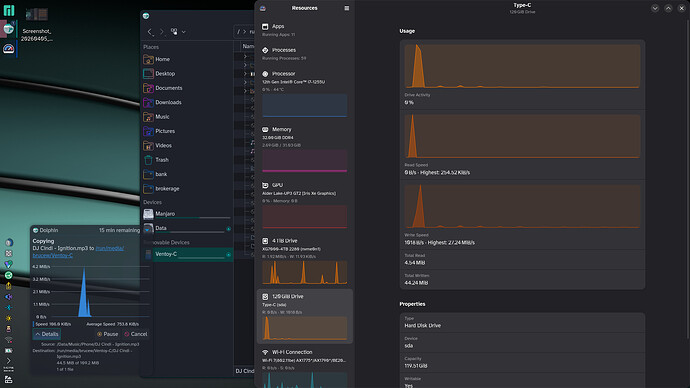690x388 pixels.
Task: Open Trash in Dolphin Places
Action: [x=187, y=160]
